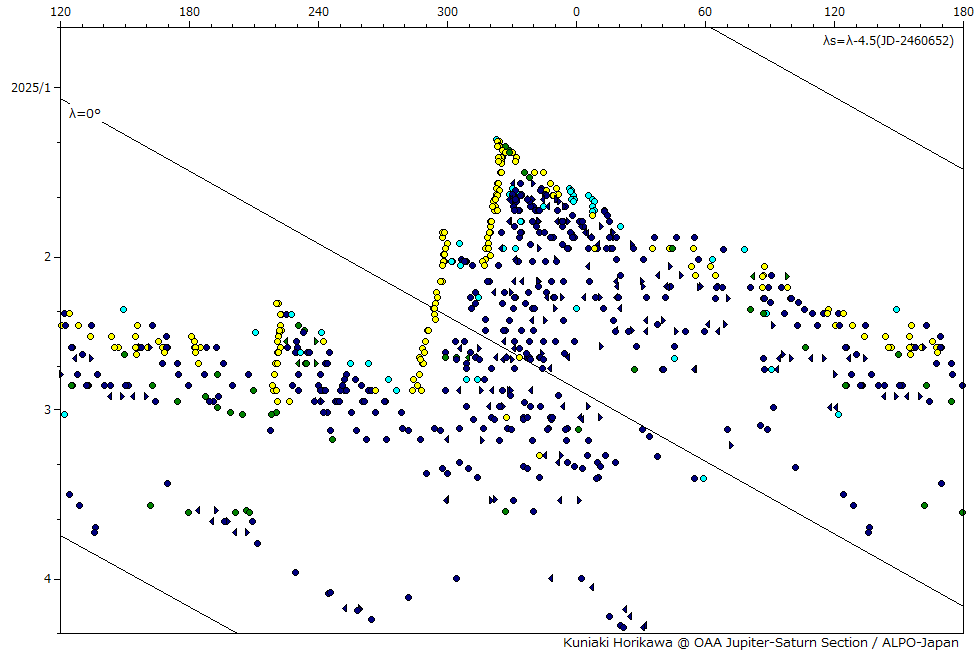
Task: Select the λs=λ-4.5(JD-2460652) formula text
Action: [887, 41]
